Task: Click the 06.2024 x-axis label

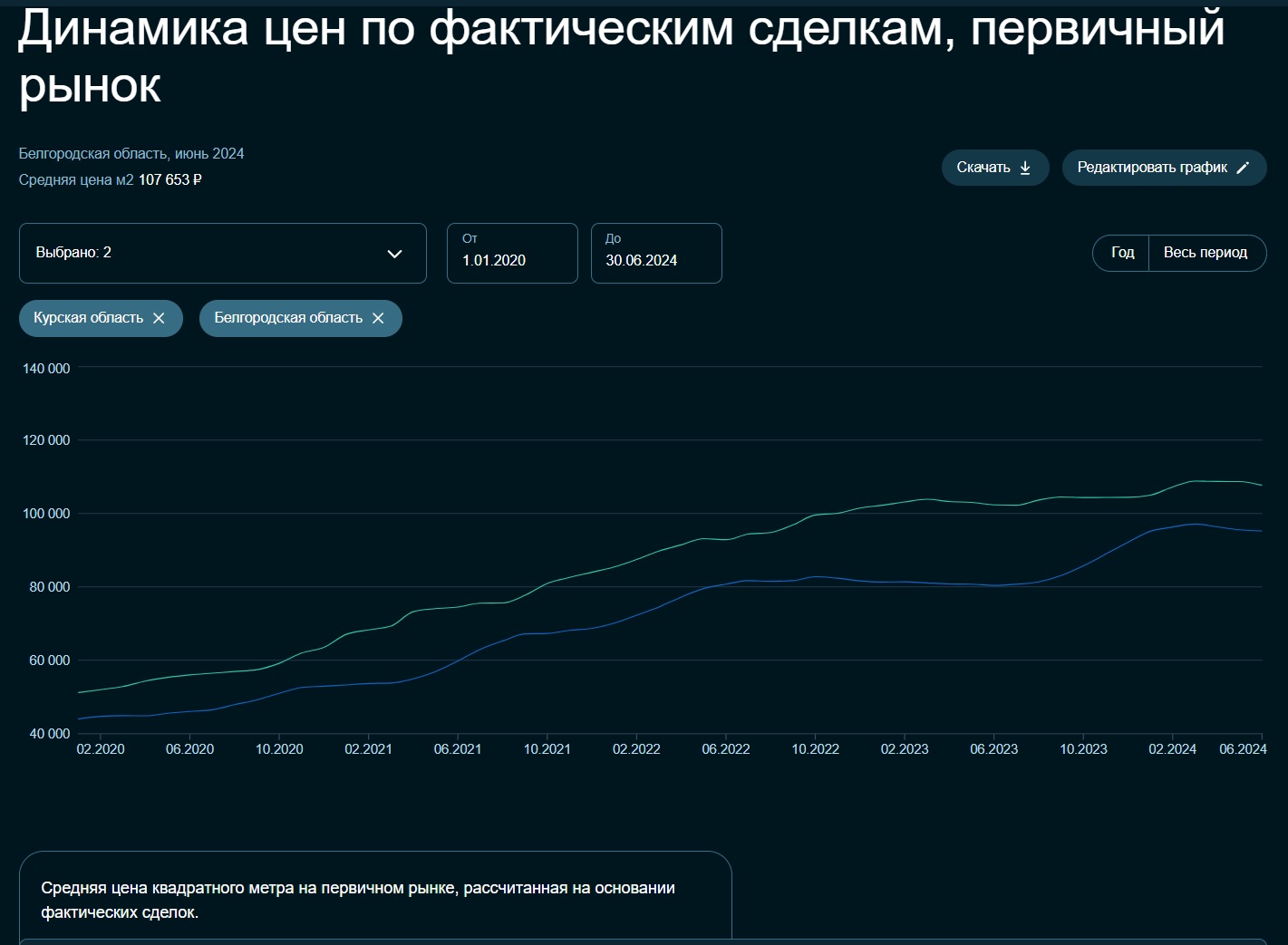Action: [x=1243, y=749]
